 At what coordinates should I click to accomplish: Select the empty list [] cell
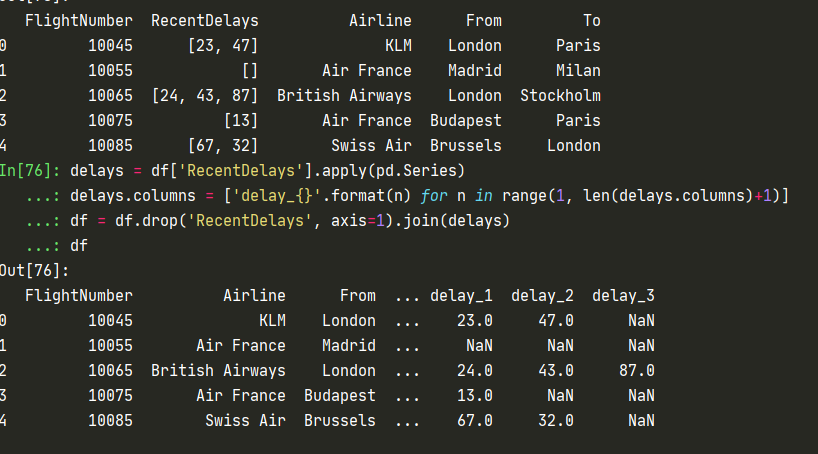pyautogui.click(x=249, y=70)
